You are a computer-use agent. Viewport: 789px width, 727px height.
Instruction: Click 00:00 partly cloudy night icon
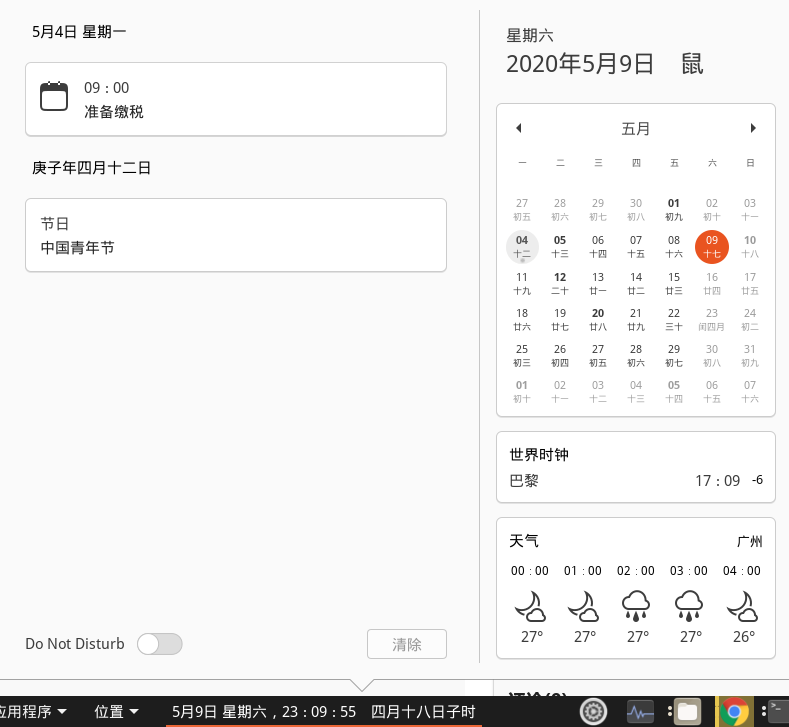coord(530,606)
